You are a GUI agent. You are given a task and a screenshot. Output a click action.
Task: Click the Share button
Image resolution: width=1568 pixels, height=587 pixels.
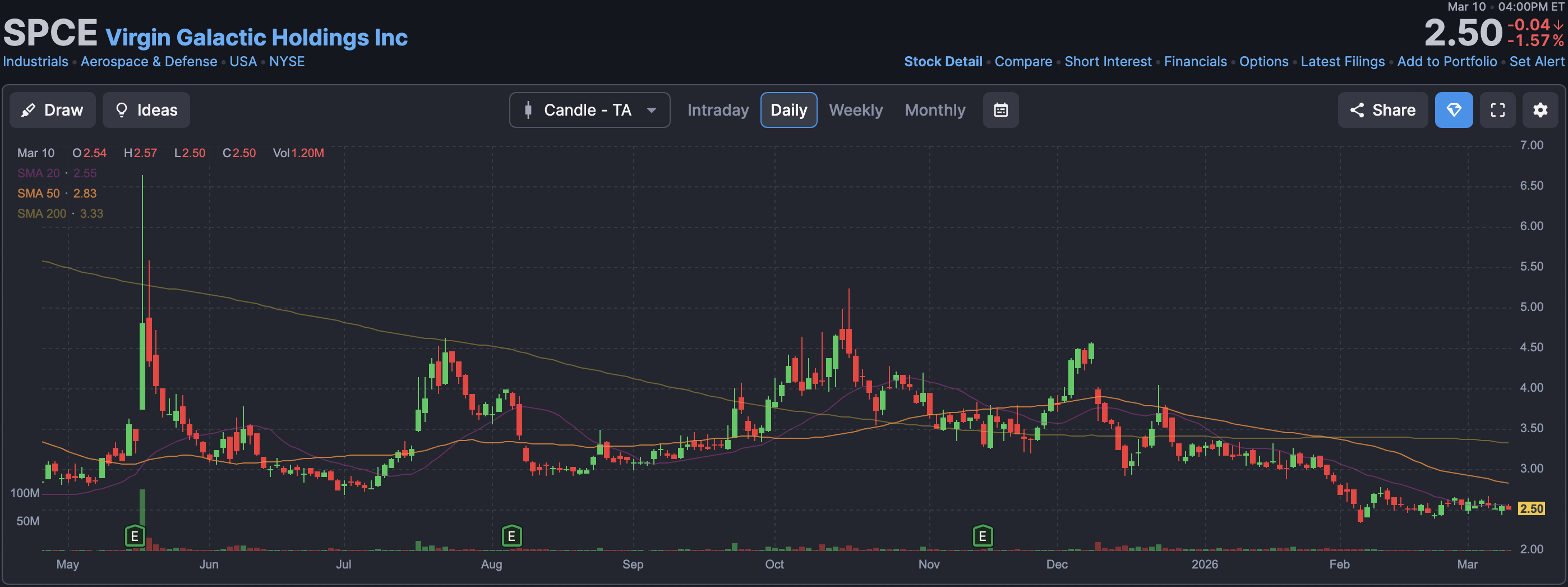click(1382, 110)
